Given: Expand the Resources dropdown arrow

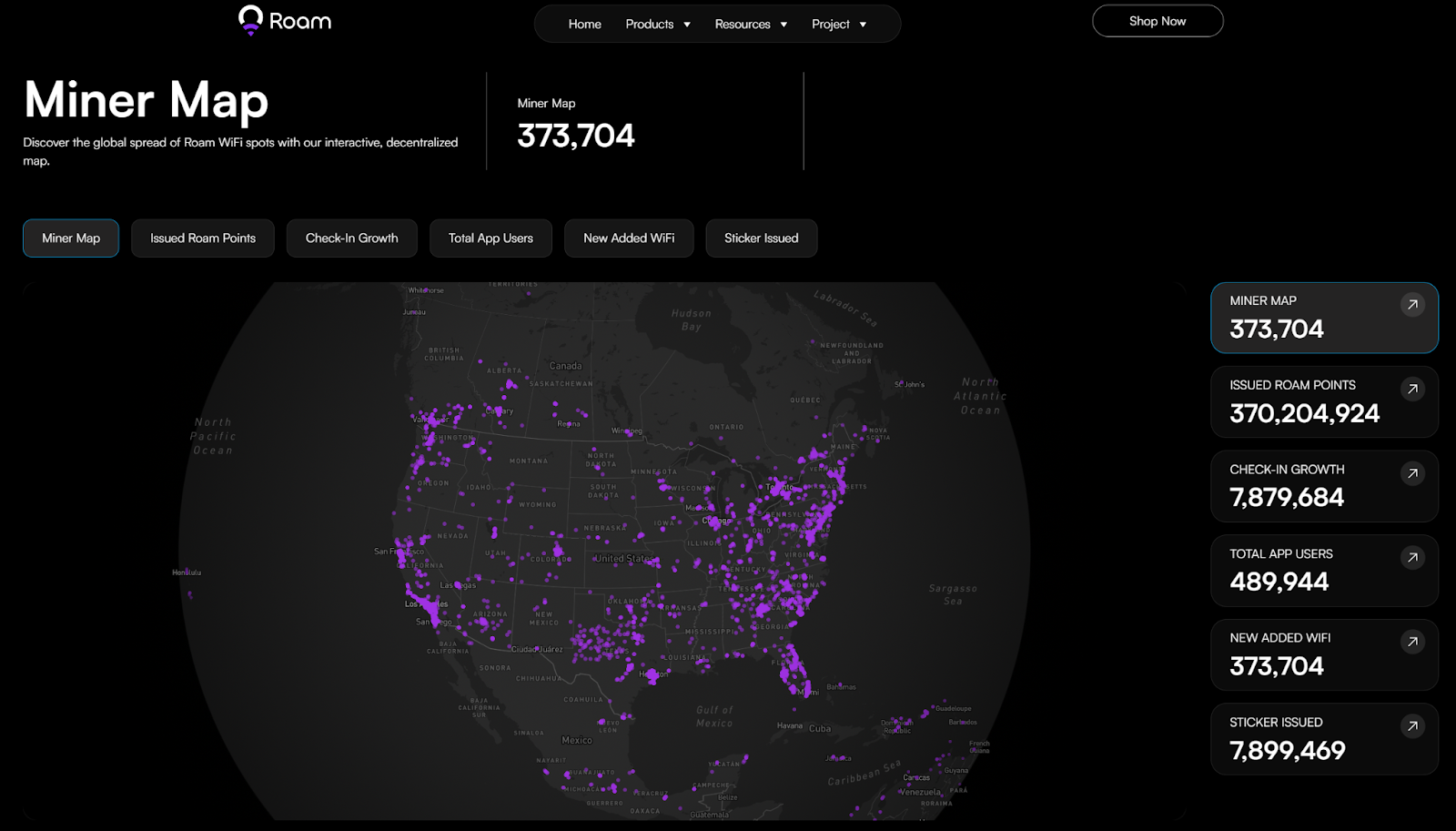Looking at the screenshot, I should coord(784,25).
